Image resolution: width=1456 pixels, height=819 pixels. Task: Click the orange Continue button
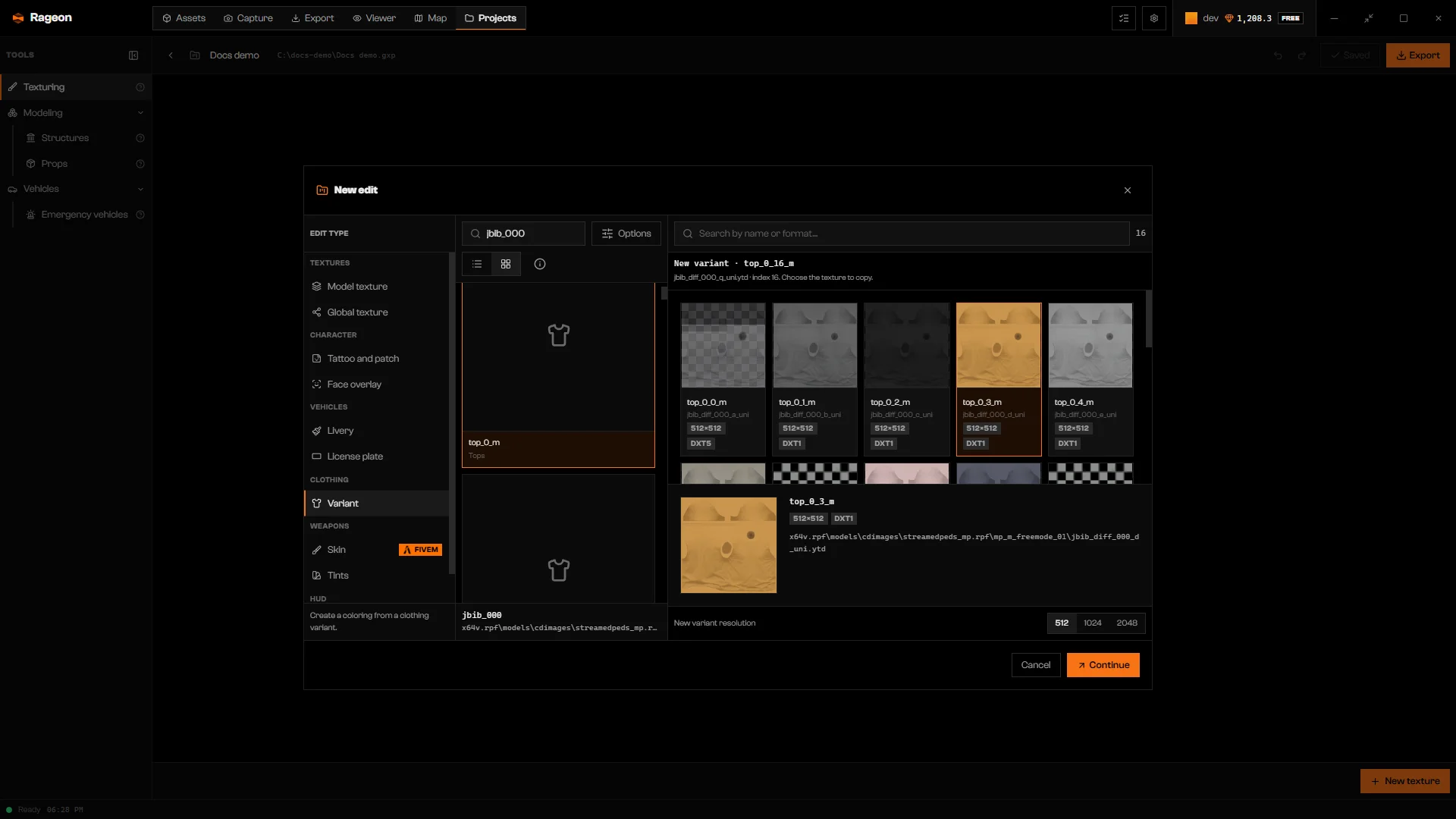(x=1103, y=665)
